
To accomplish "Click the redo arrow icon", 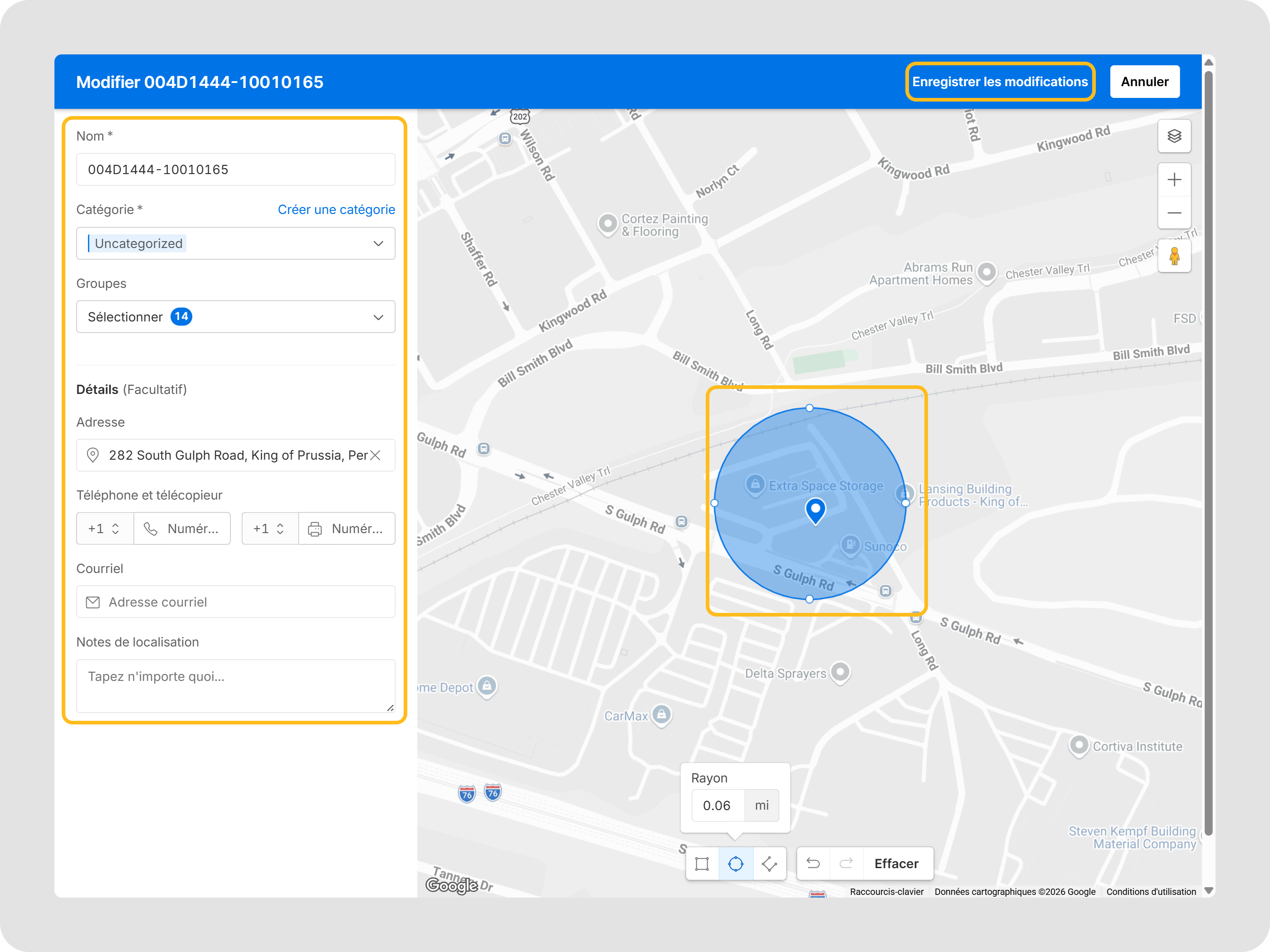I will (846, 864).
